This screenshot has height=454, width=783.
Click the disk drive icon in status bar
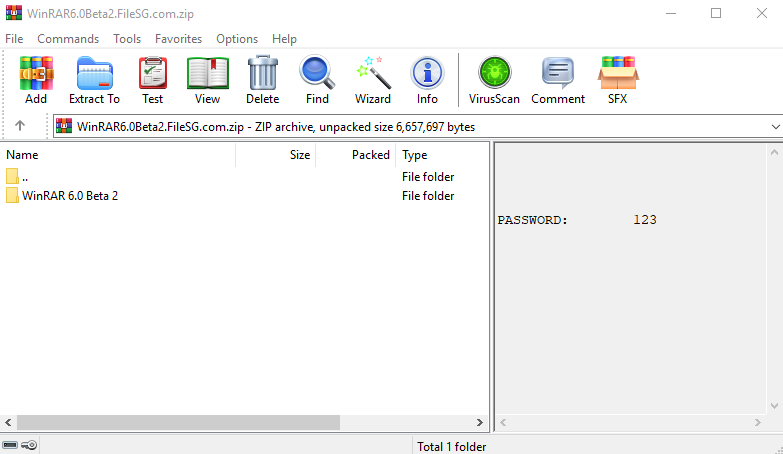[x=10, y=445]
